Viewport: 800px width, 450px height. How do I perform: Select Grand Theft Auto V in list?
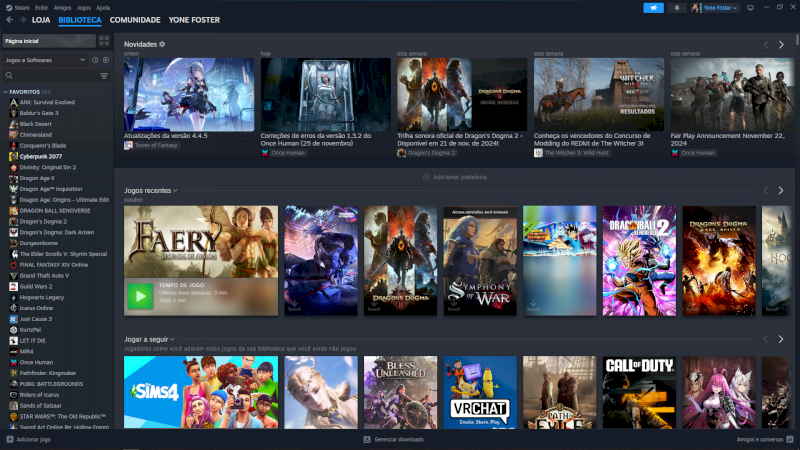[44, 276]
